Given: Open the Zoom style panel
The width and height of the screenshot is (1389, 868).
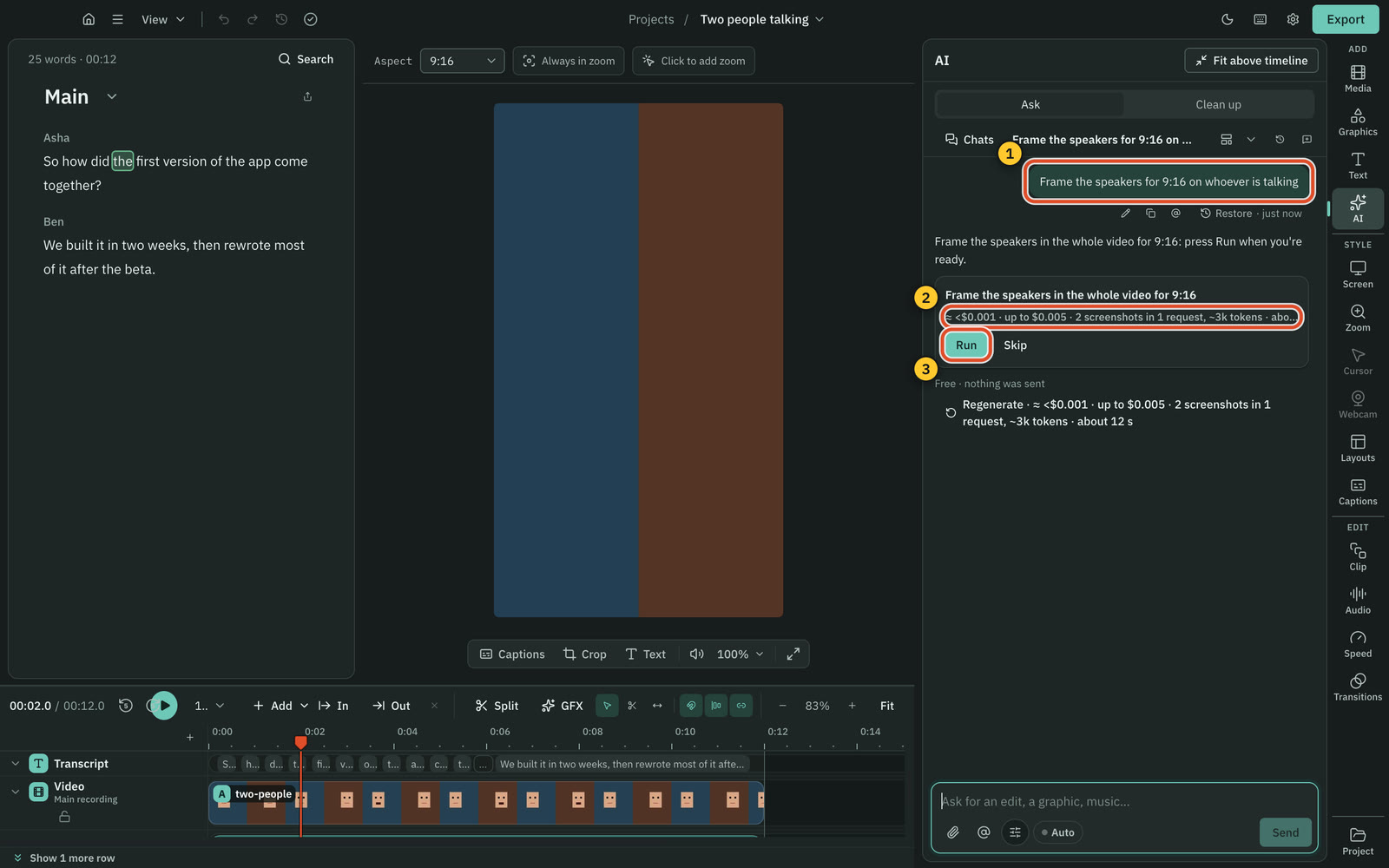Looking at the screenshot, I should (x=1358, y=318).
